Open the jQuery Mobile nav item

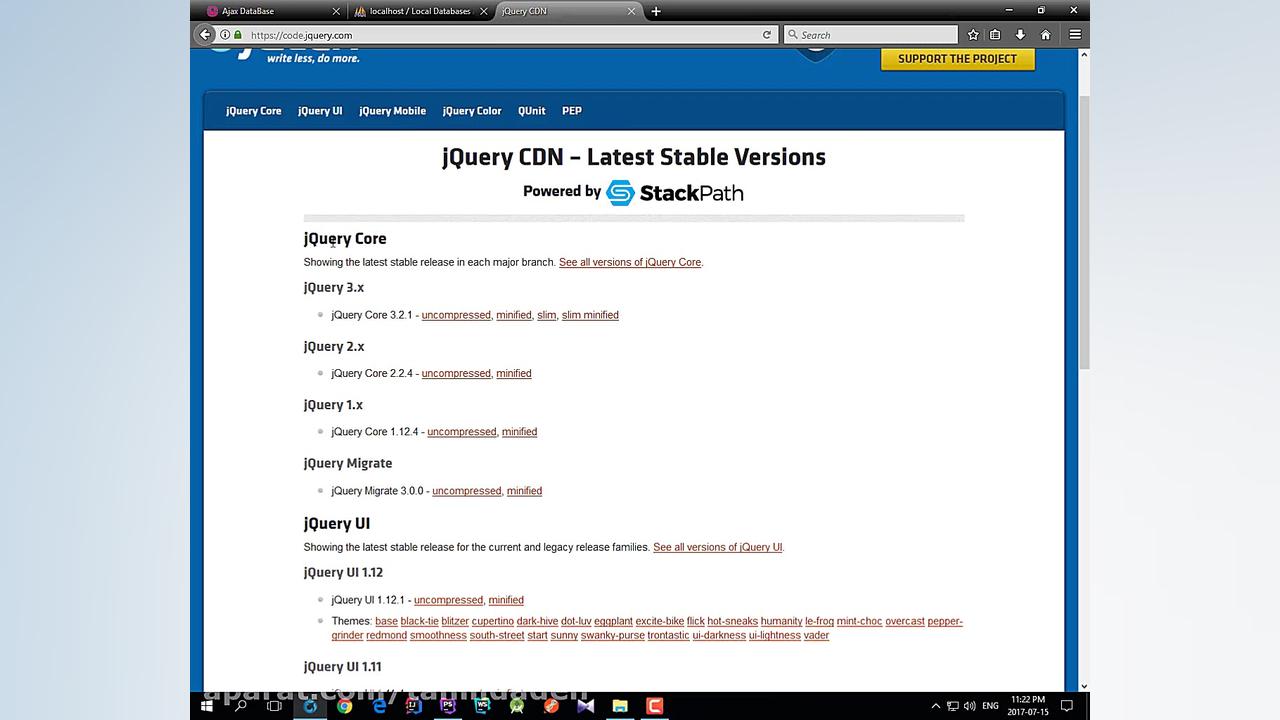pos(393,111)
